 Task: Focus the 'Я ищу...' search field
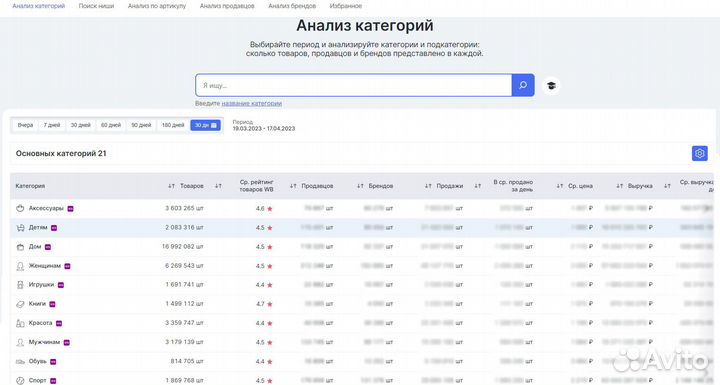pyautogui.click(x=354, y=85)
